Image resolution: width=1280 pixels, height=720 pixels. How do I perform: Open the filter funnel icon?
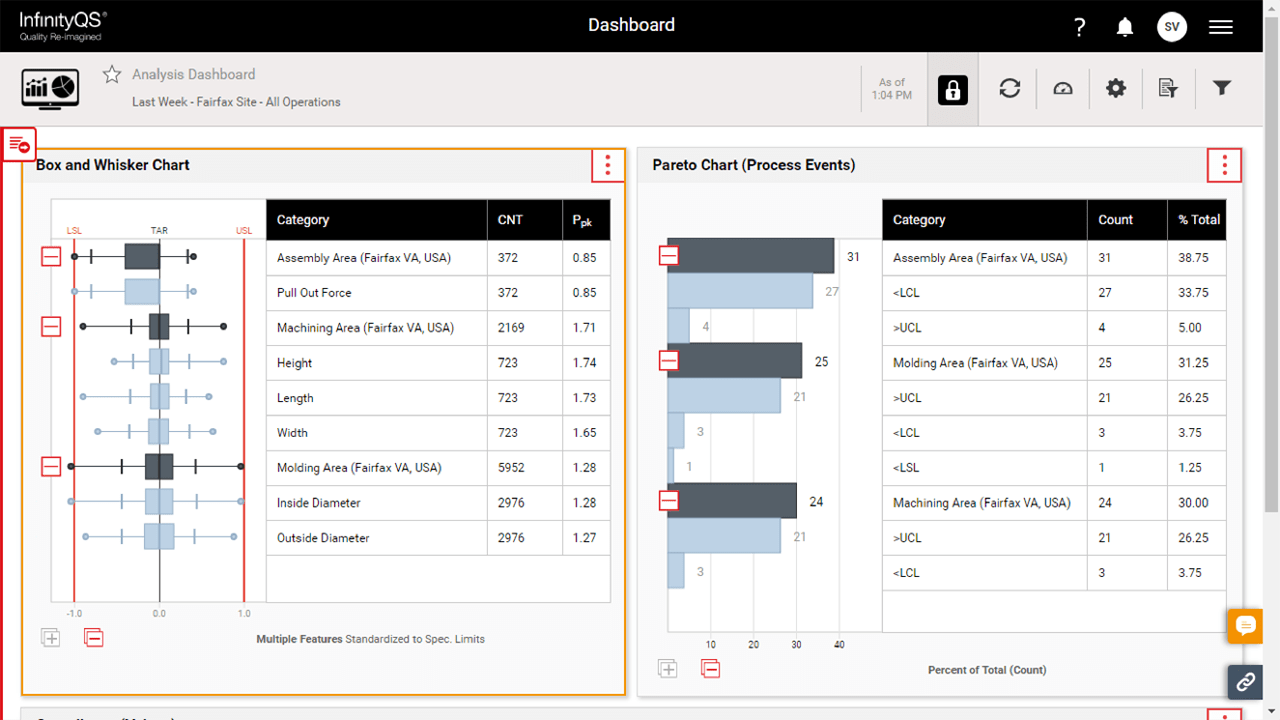tap(1221, 89)
